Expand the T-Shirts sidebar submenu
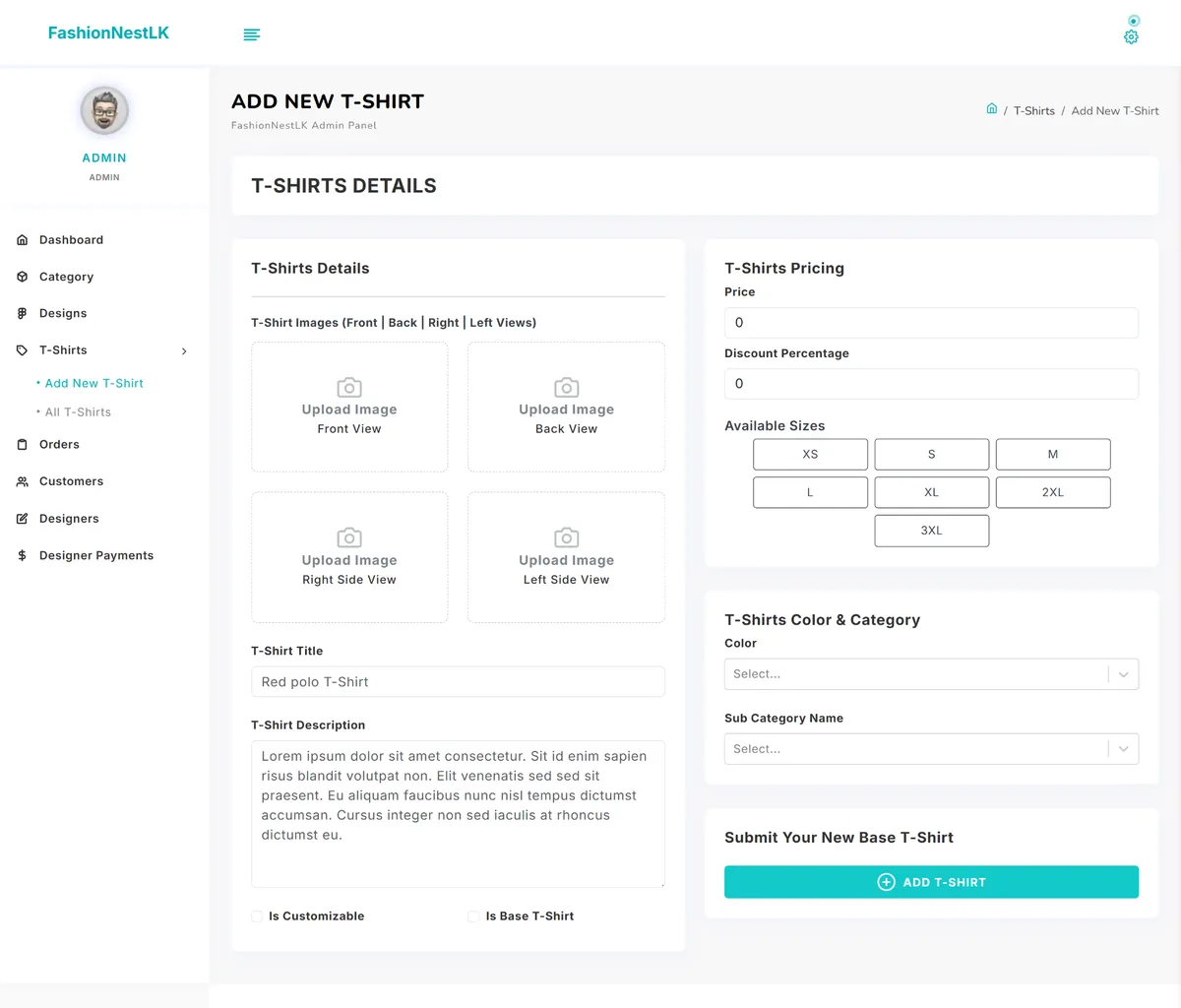1181x1008 pixels. click(183, 350)
